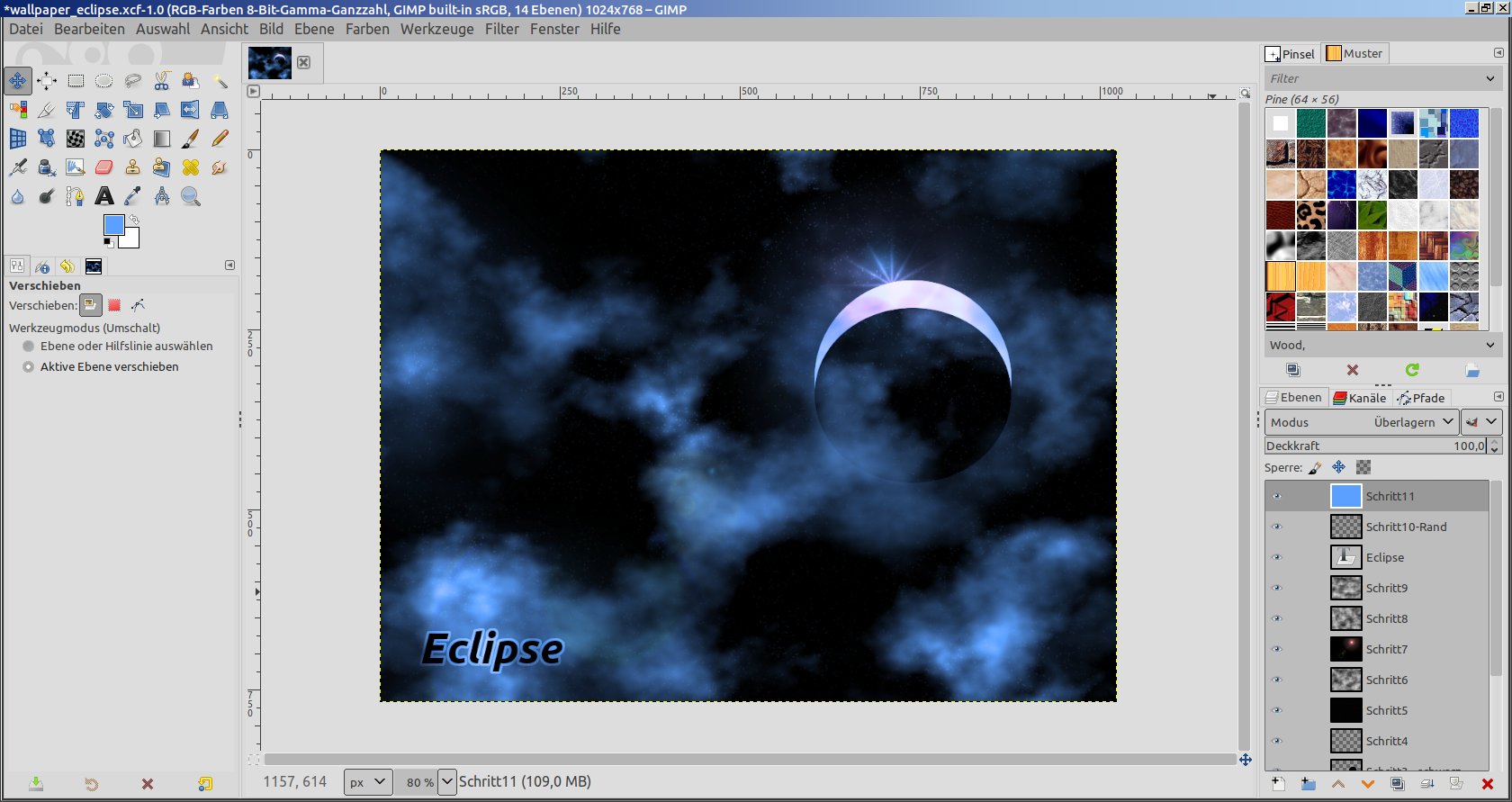The height and width of the screenshot is (802, 1512).
Task: Switch to the Kanäle tab
Action: point(1360,398)
